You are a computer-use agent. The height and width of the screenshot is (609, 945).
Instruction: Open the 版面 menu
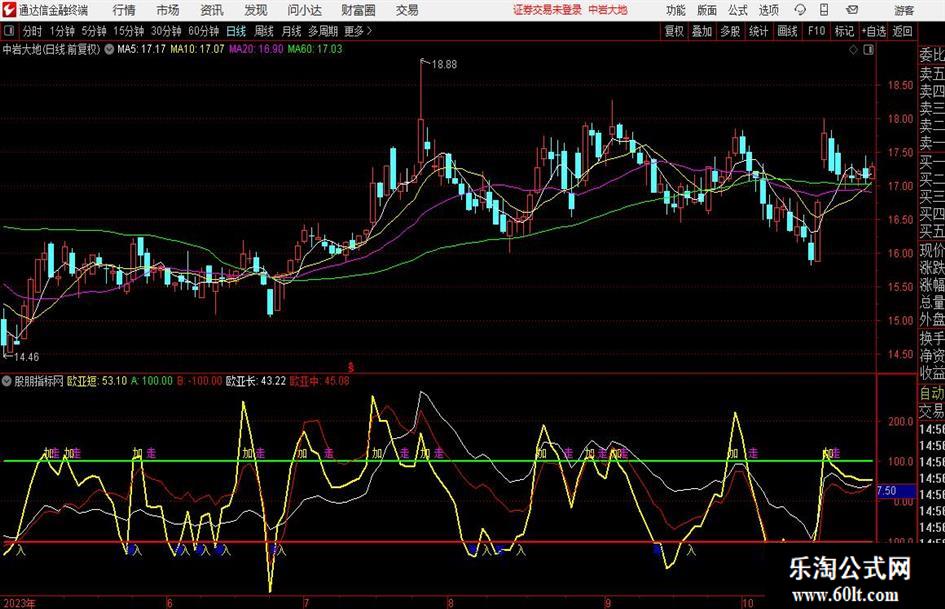707,10
